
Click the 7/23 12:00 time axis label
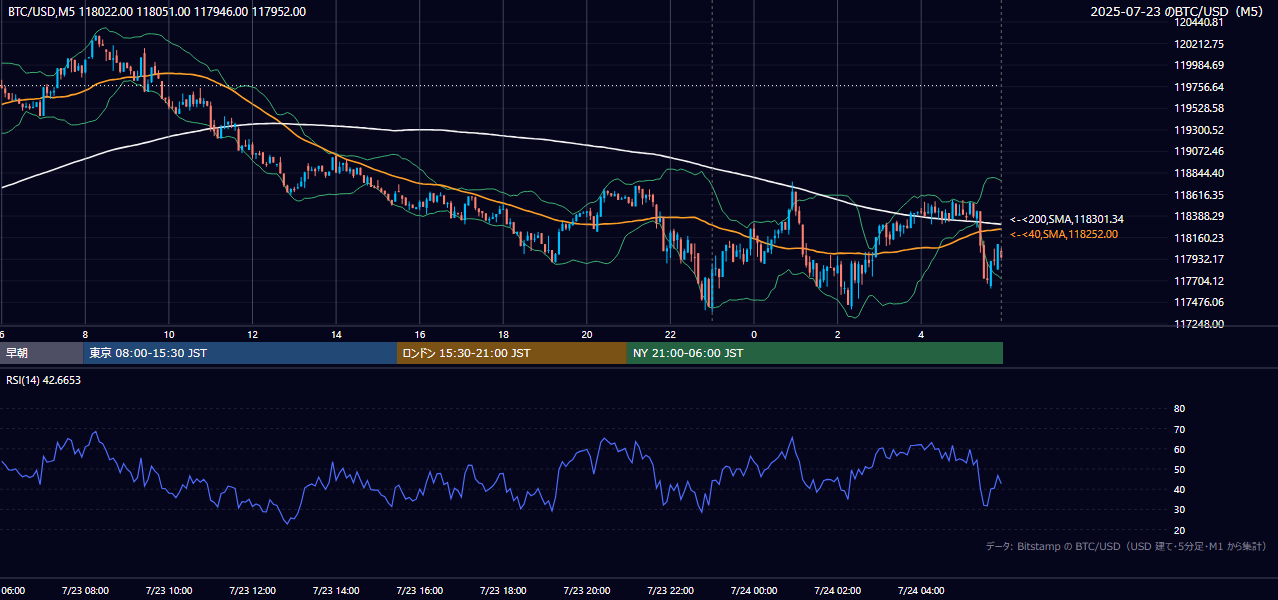(253, 591)
